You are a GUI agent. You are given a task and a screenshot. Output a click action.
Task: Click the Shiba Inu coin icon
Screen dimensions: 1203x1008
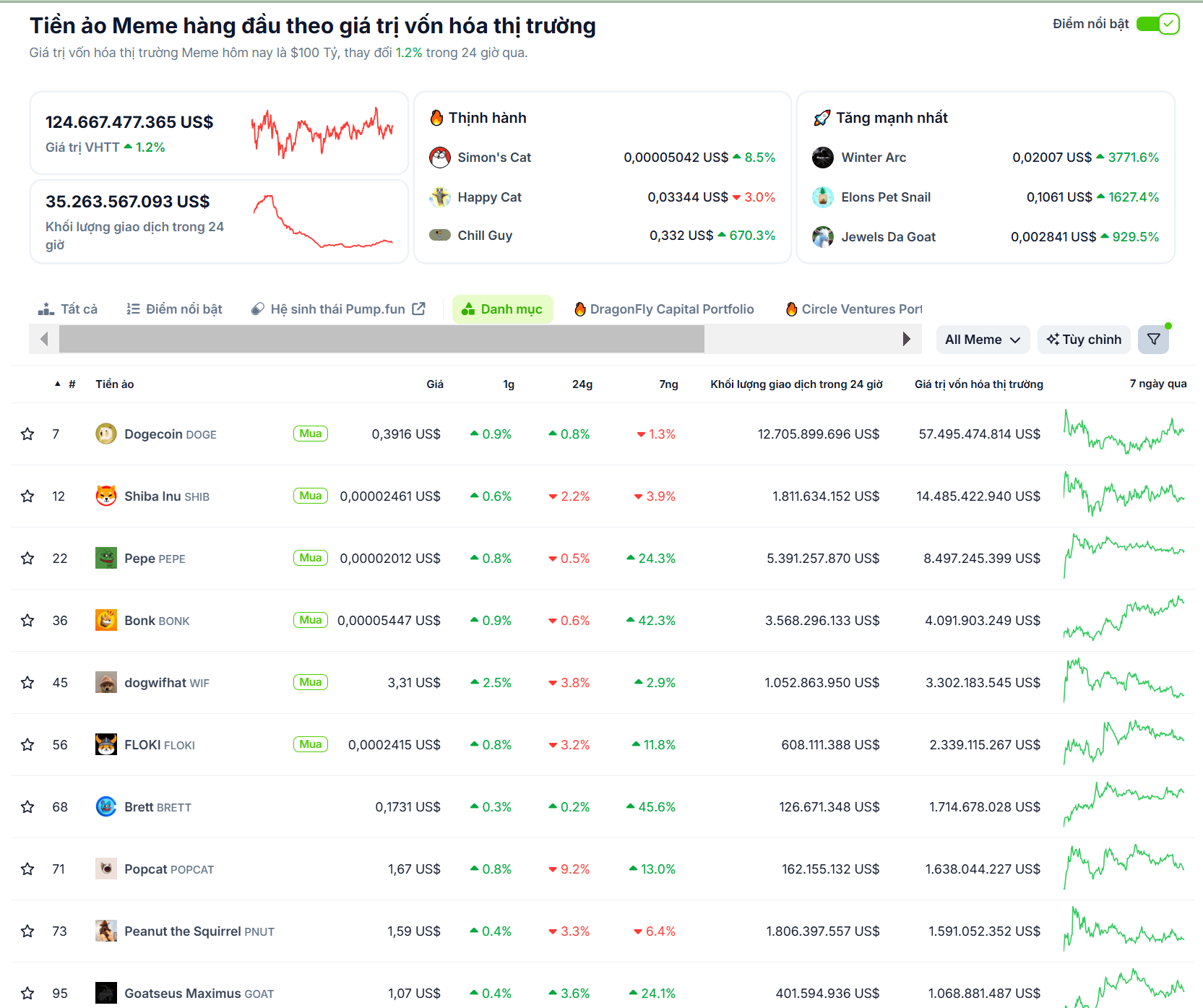click(106, 496)
